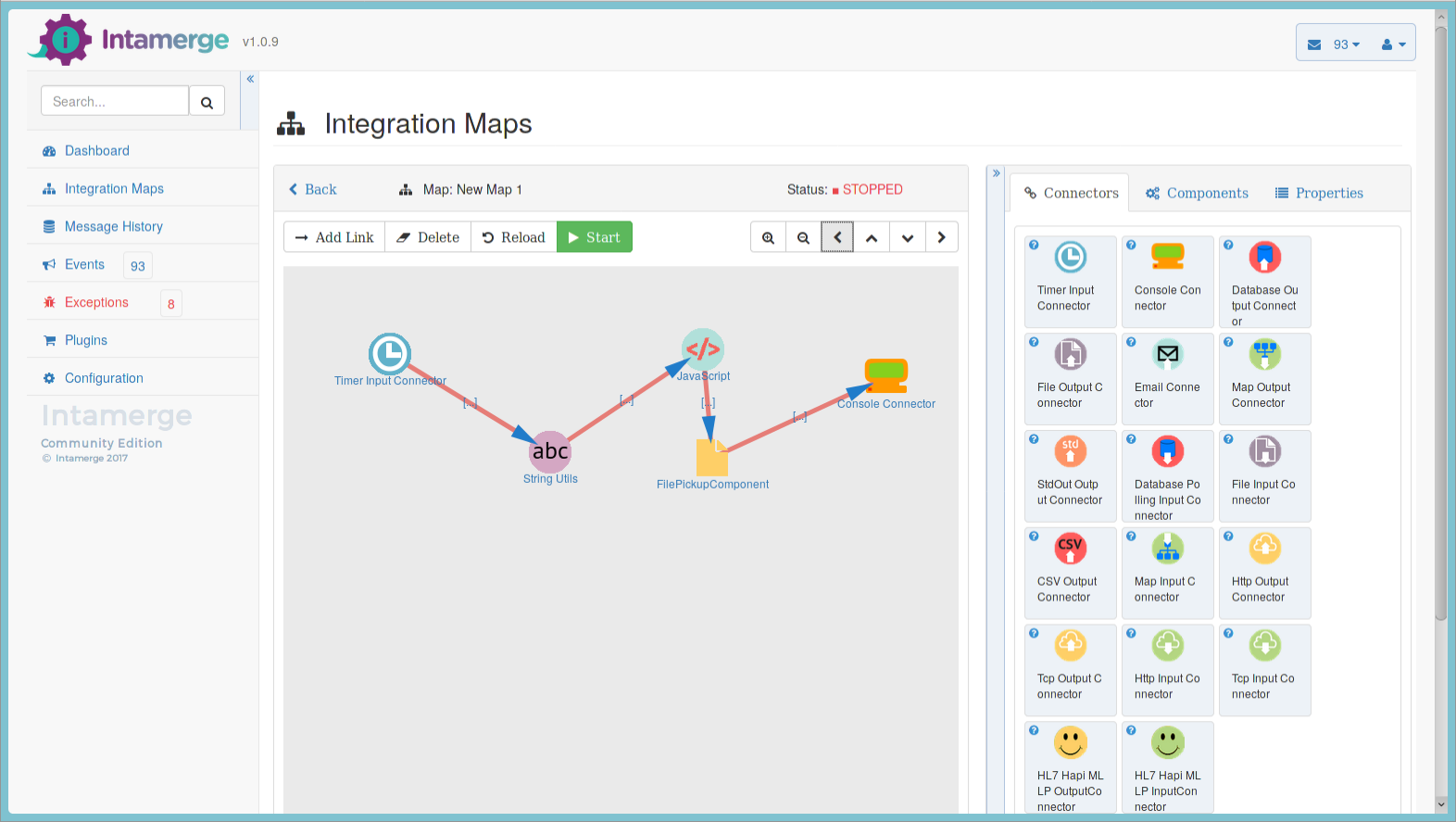Viewport: 1456px width, 822px height.
Task: Select the Tcp Input Connector icon
Action: 1265,645
